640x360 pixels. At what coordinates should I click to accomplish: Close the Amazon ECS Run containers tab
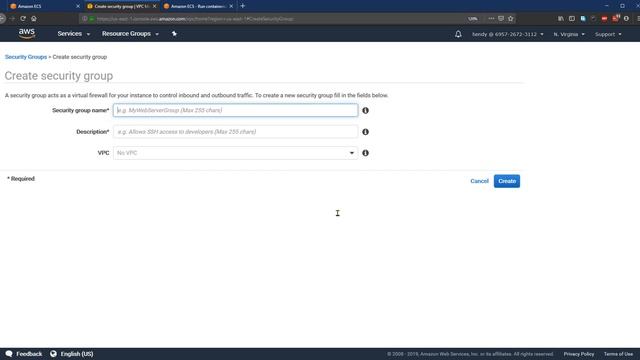[x=231, y=6]
